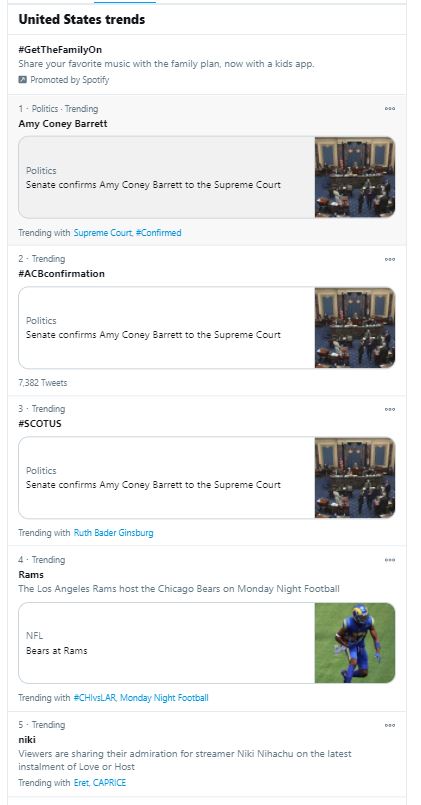Open the Eret related trend link

[81, 782]
